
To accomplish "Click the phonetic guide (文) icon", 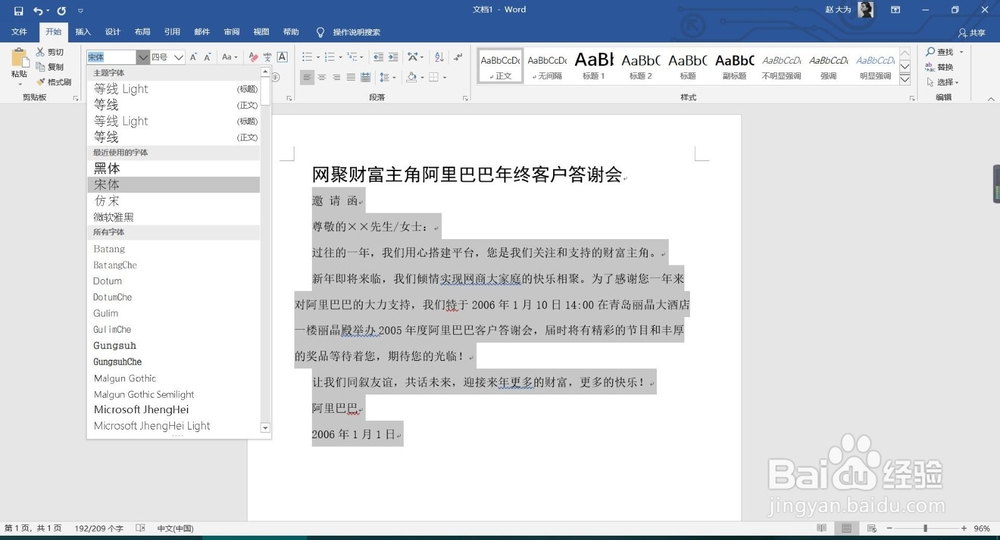I will [267, 57].
